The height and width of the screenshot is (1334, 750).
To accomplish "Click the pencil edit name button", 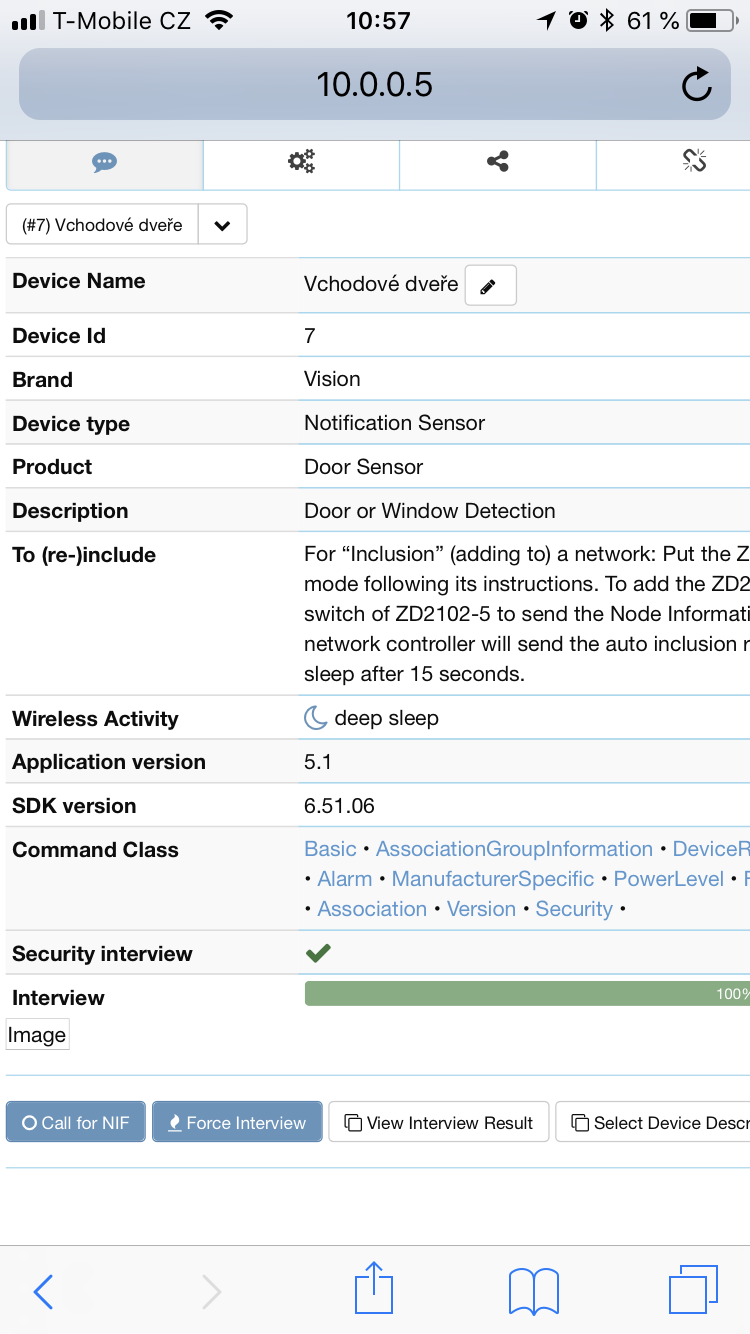I will pos(490,286).
